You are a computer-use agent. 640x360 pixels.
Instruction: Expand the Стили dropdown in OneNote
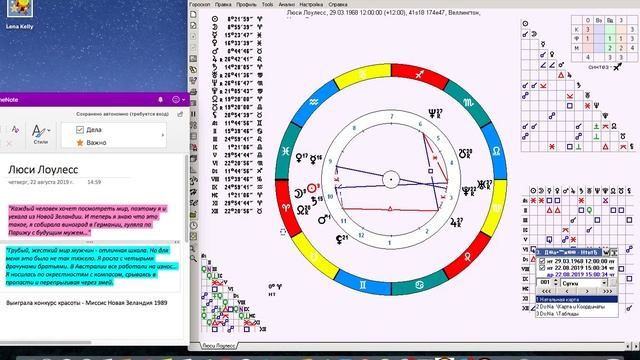(x=49, y=131)
